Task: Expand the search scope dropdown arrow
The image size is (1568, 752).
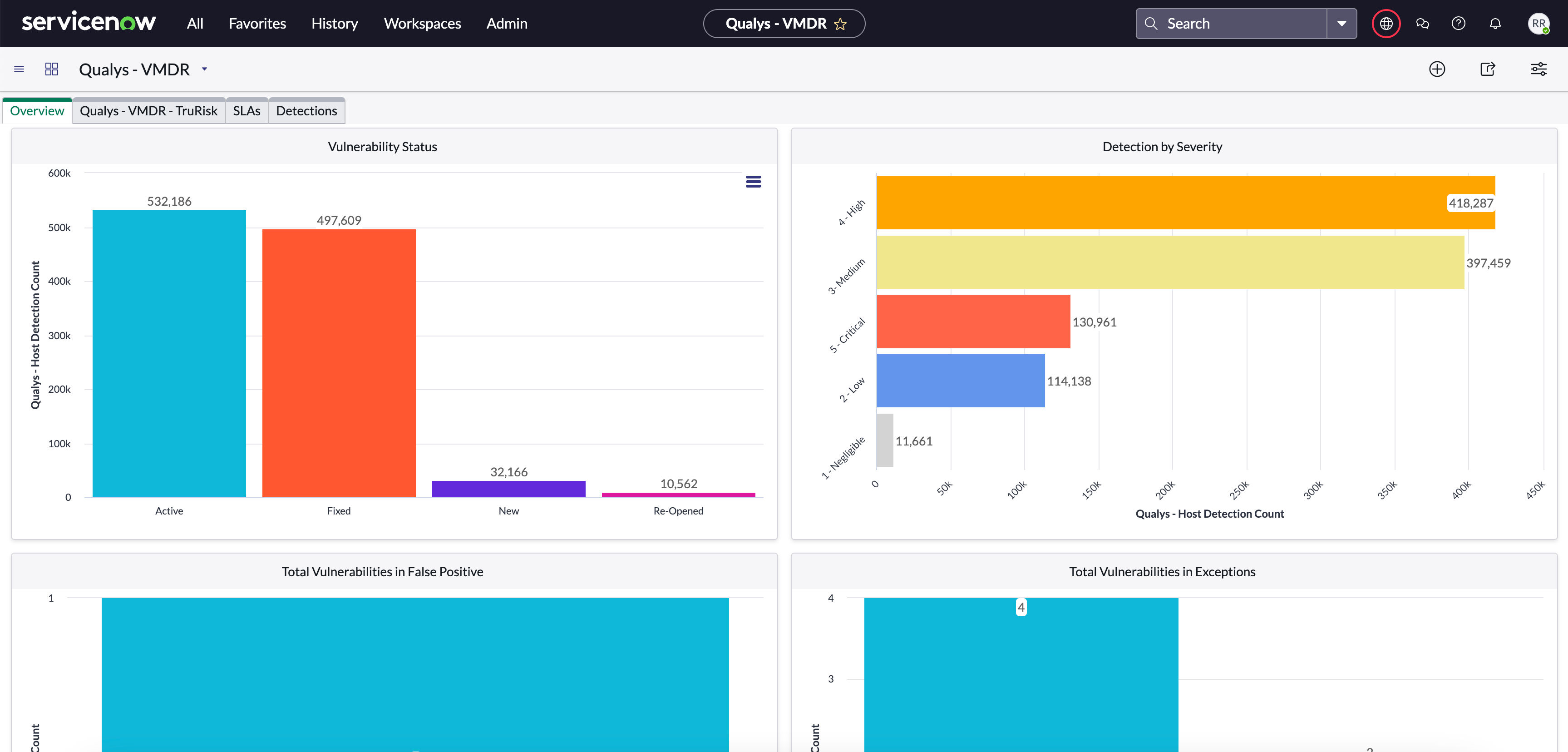Action: pos(1341,24)
